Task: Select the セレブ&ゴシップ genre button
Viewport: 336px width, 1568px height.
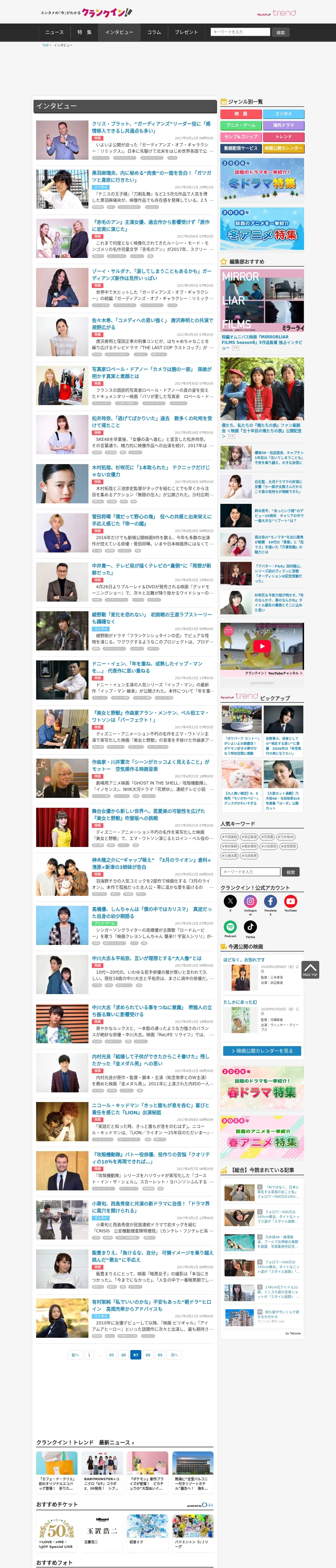Action: [241, 137]
